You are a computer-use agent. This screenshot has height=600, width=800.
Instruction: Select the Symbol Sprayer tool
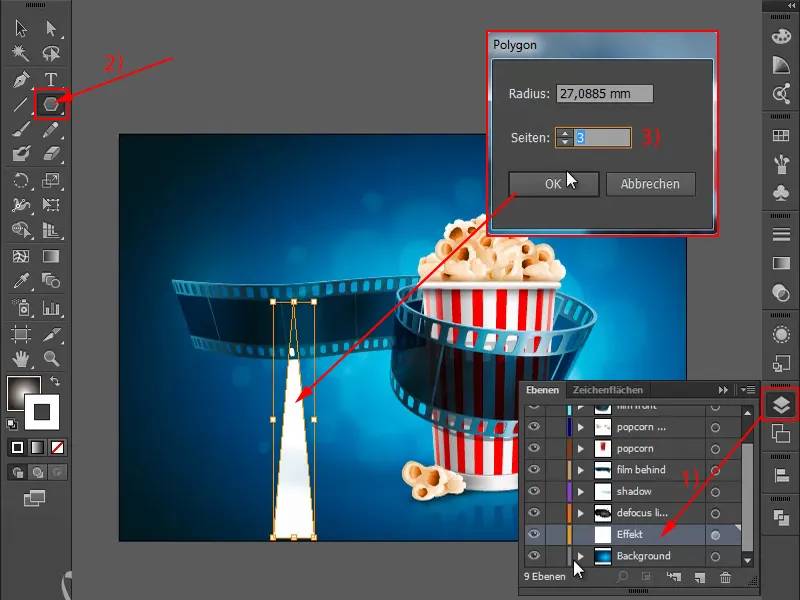pyautogui.click(x=21, y=308)
